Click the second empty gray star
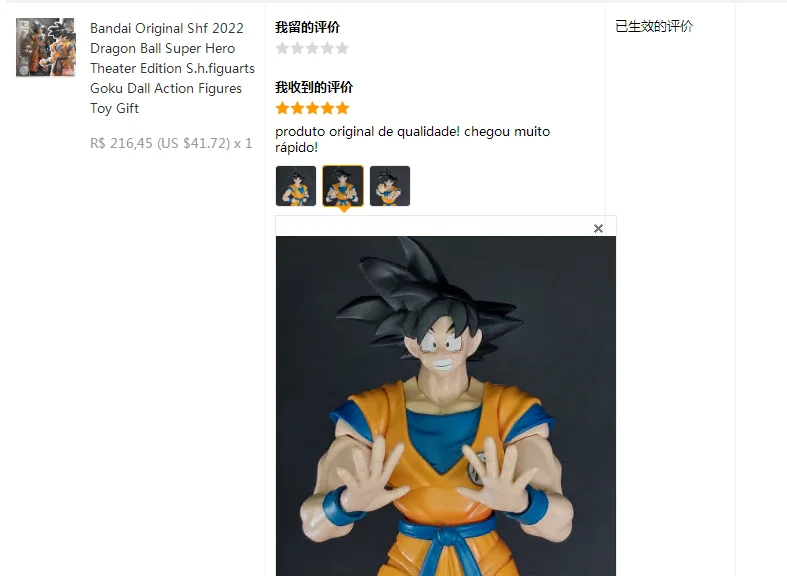Screen dimensions: 787x576 297,48
